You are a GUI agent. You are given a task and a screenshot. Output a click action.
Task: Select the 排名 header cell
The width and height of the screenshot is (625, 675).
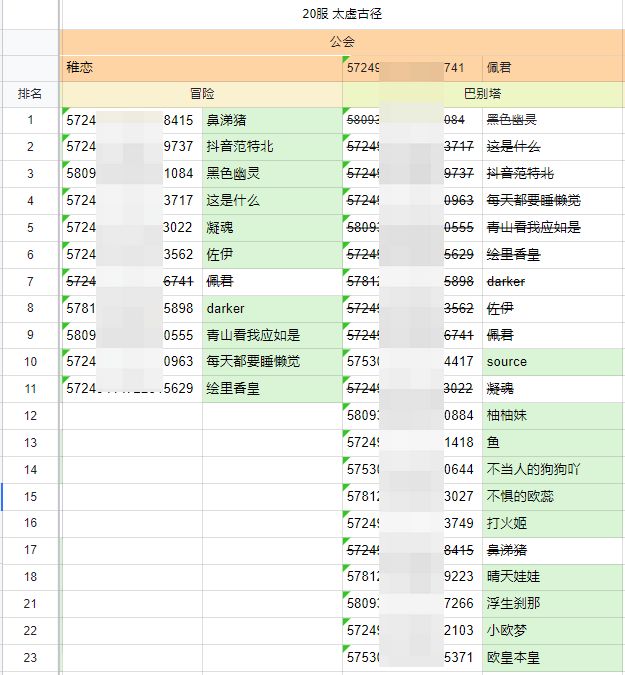(x=30, y=94)
